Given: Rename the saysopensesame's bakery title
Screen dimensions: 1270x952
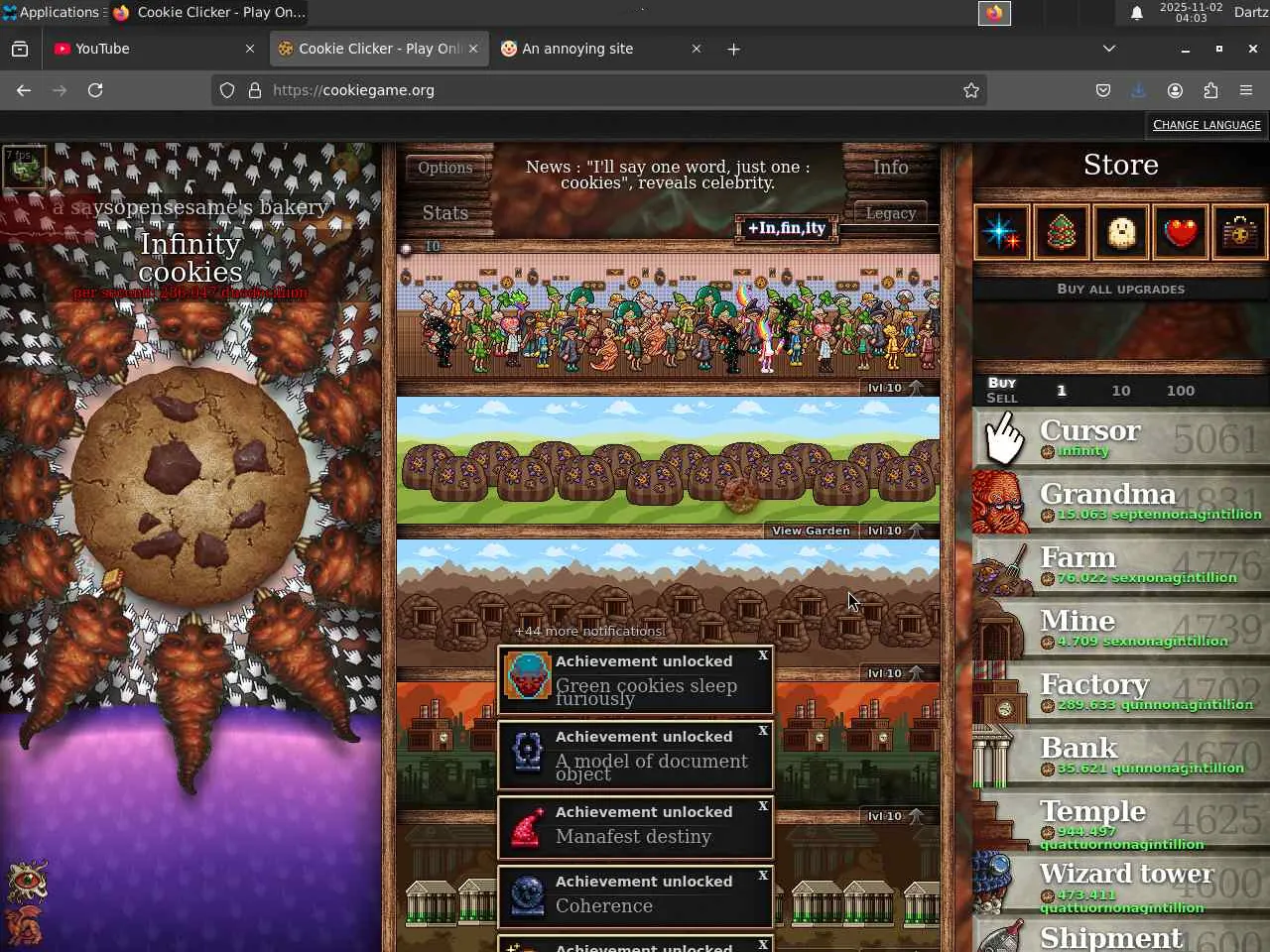Looking at the screenshot, I should point(190,207).
